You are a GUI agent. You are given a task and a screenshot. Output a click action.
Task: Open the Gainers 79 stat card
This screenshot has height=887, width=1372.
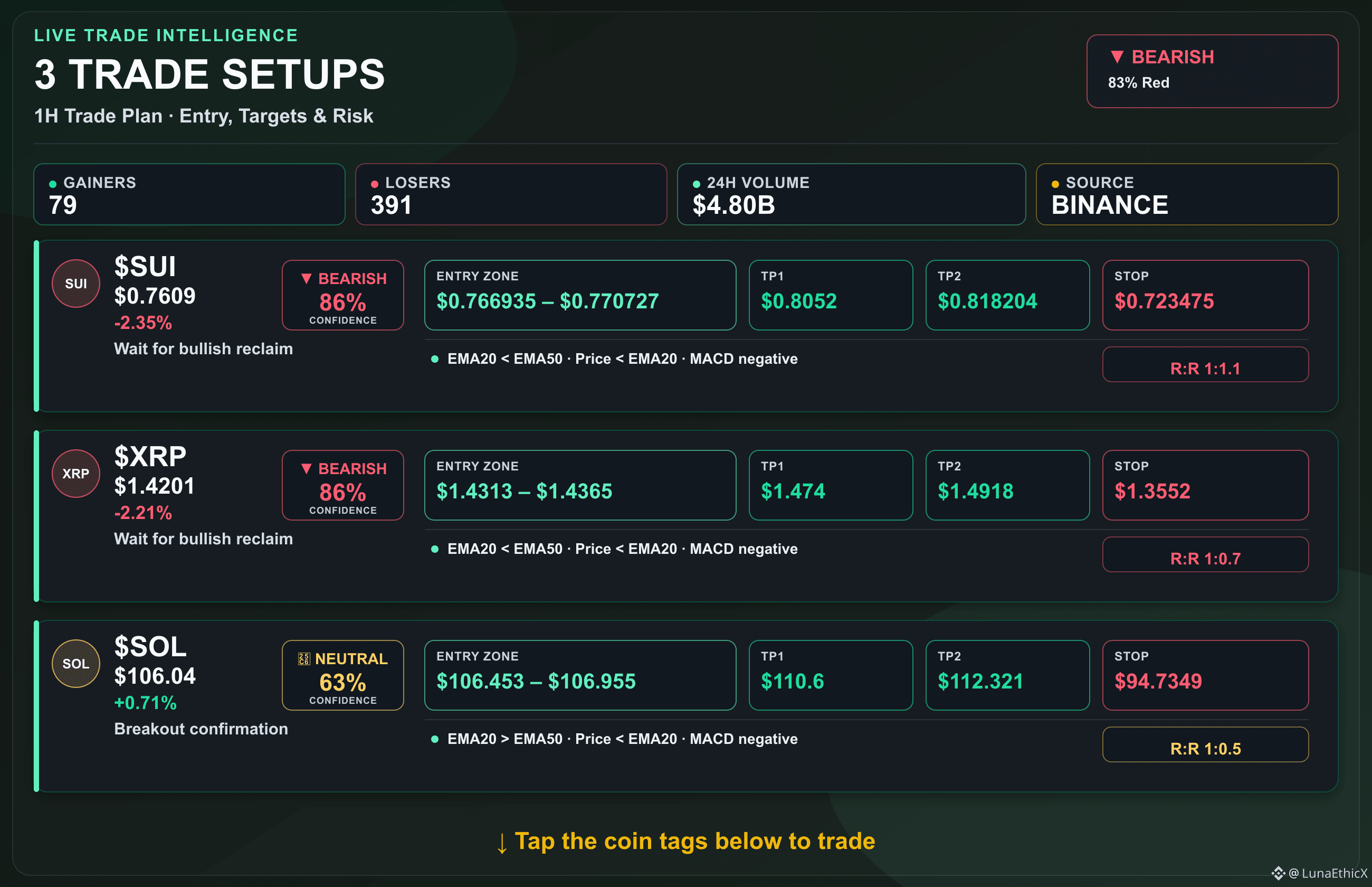(189, 194)
